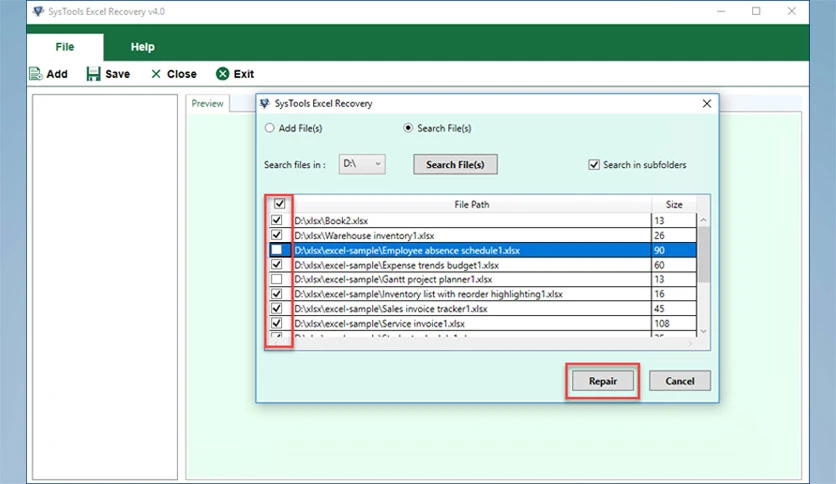Uncheck Inventory list with reorder highlighting1.xlsx checkbox
This screenshot has height=484, width=836.
[277, 294]
